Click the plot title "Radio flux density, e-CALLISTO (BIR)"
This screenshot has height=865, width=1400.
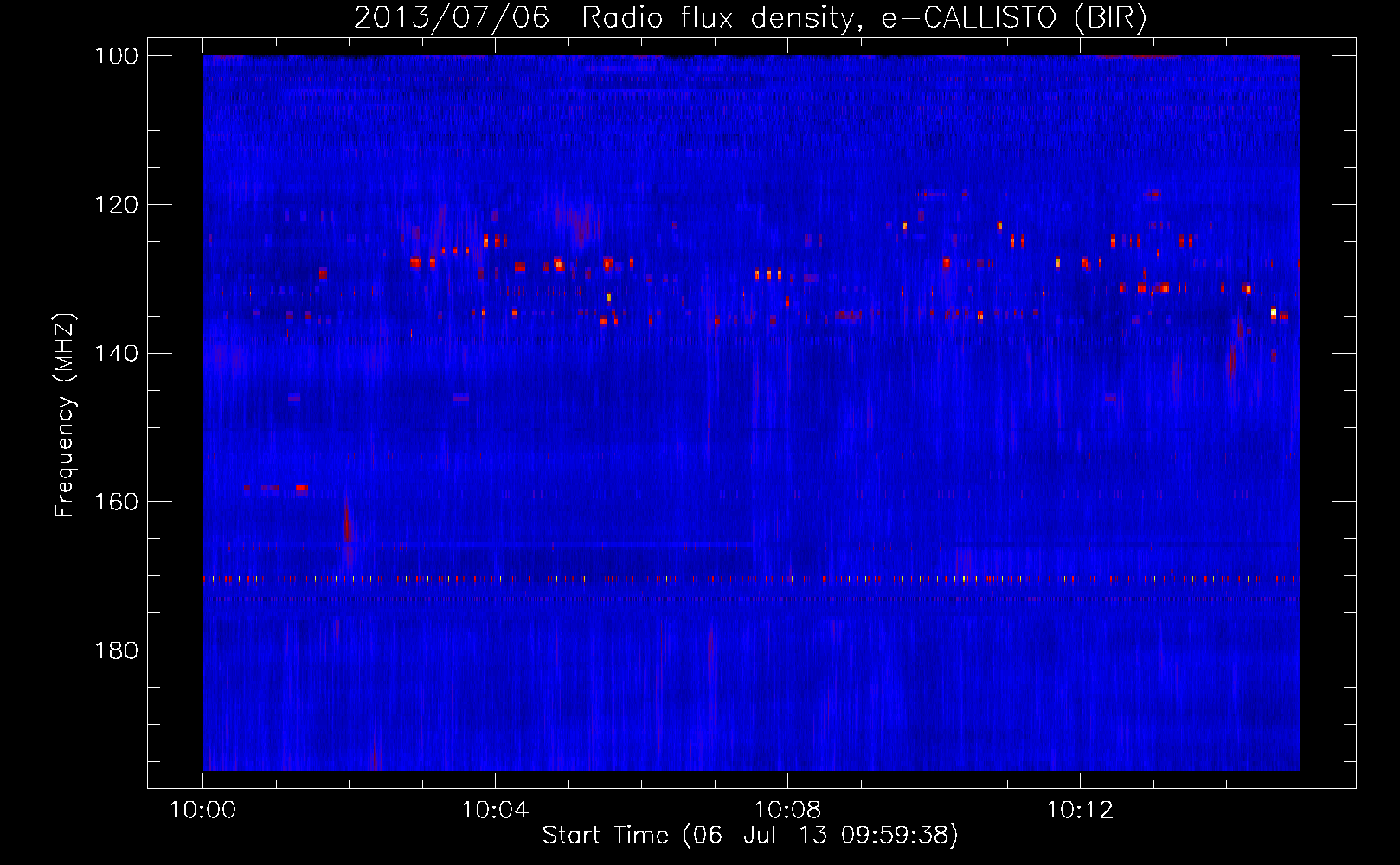point(864,17)
